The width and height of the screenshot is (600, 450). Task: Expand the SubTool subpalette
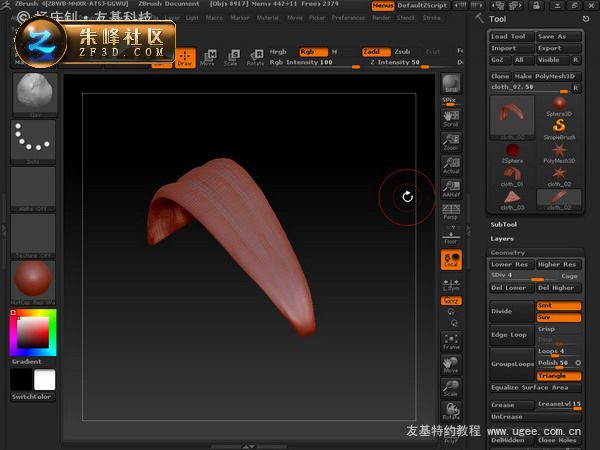tap(504, 225)
